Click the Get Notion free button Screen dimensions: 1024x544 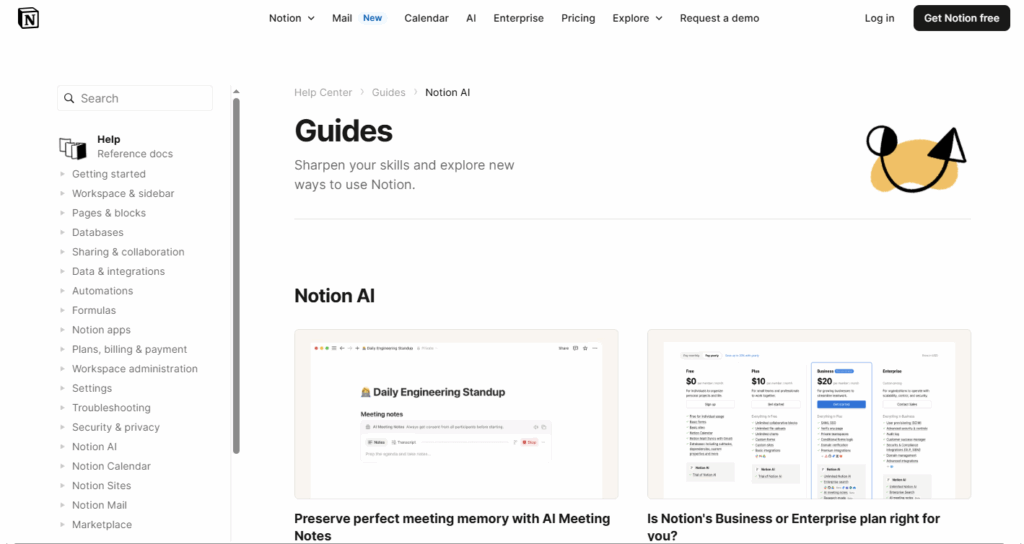pos(961,18)
